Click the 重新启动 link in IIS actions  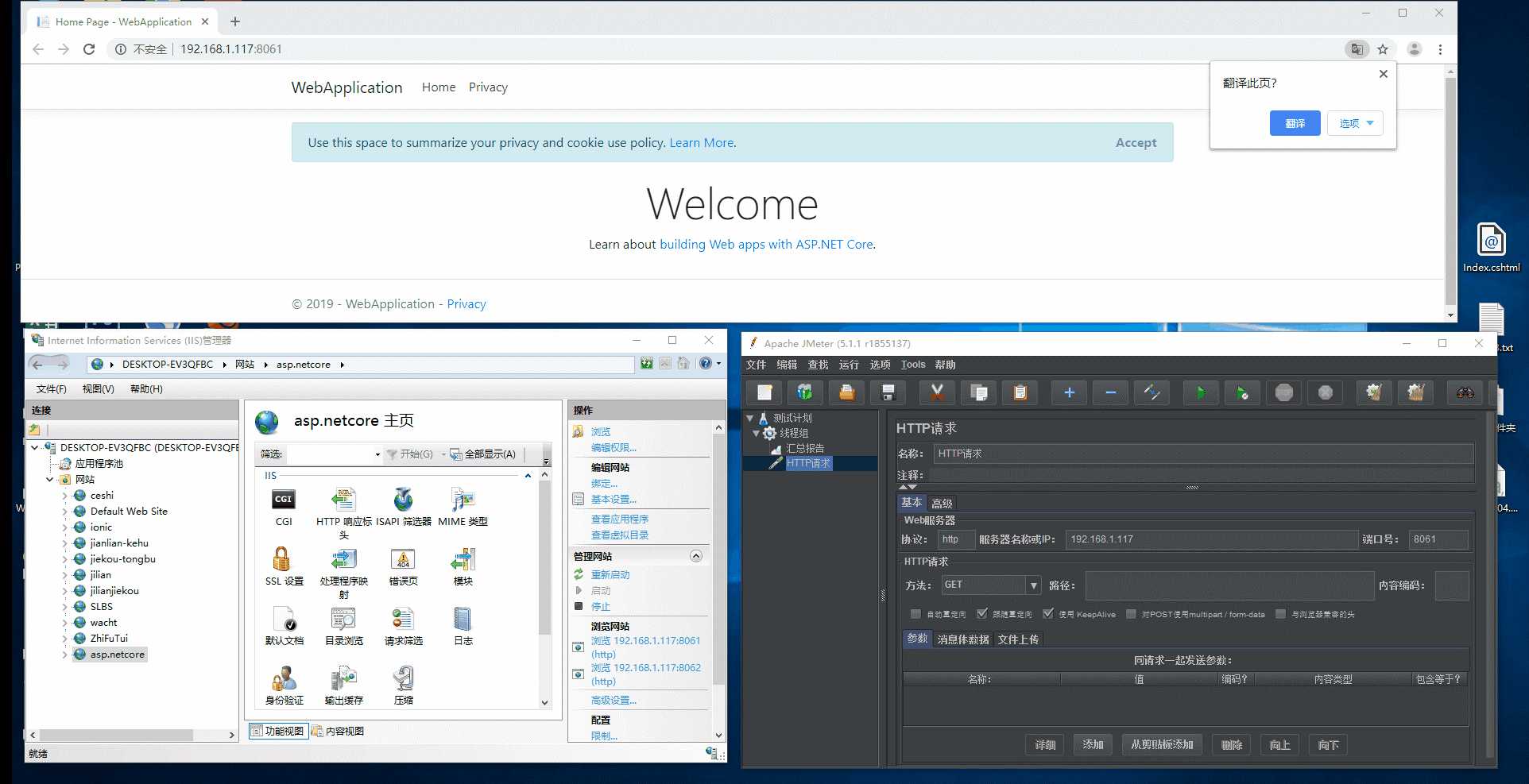[610, 575]
